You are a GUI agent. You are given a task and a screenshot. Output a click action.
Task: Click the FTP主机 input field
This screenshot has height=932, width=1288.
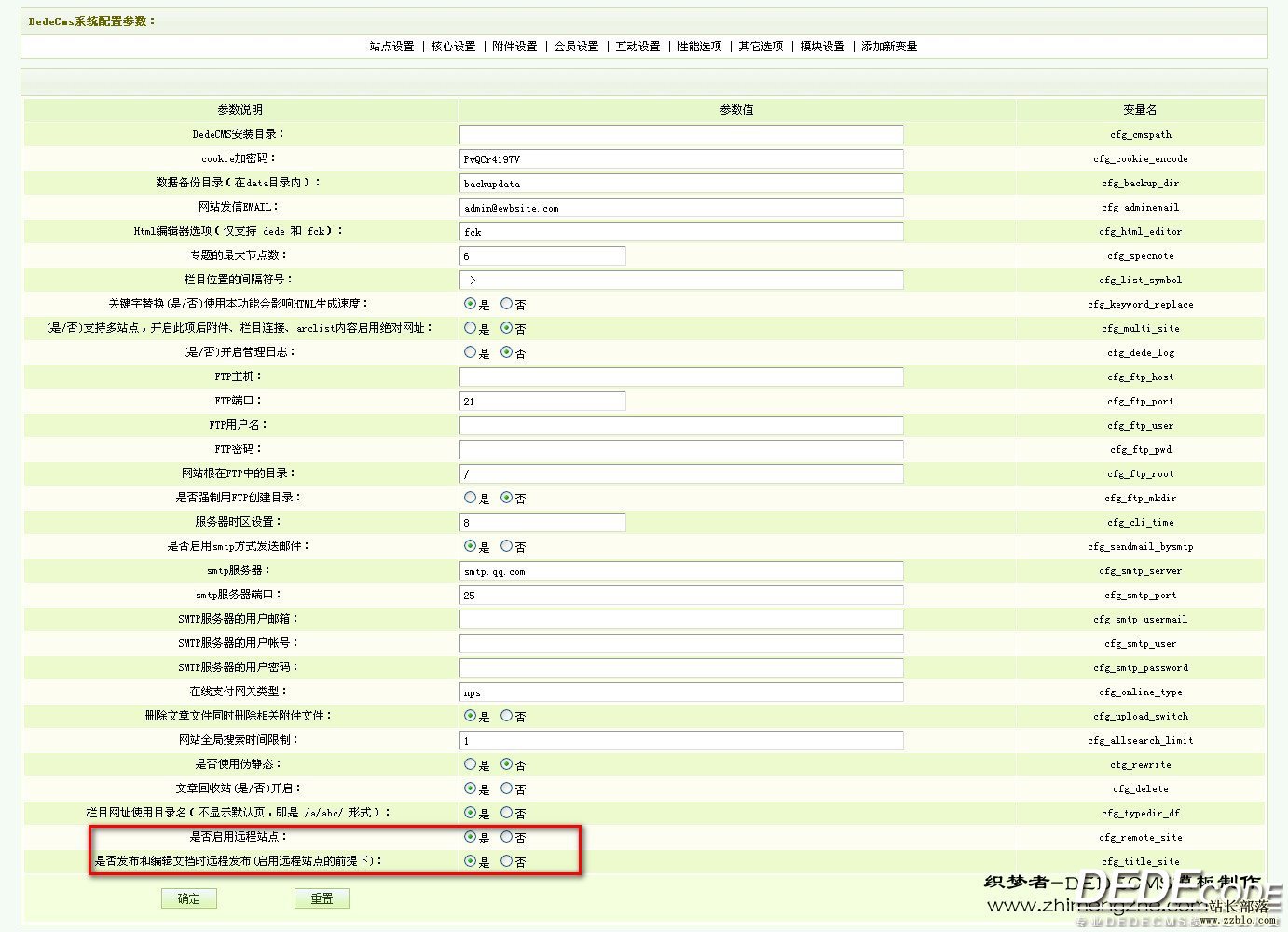(681, 377)
